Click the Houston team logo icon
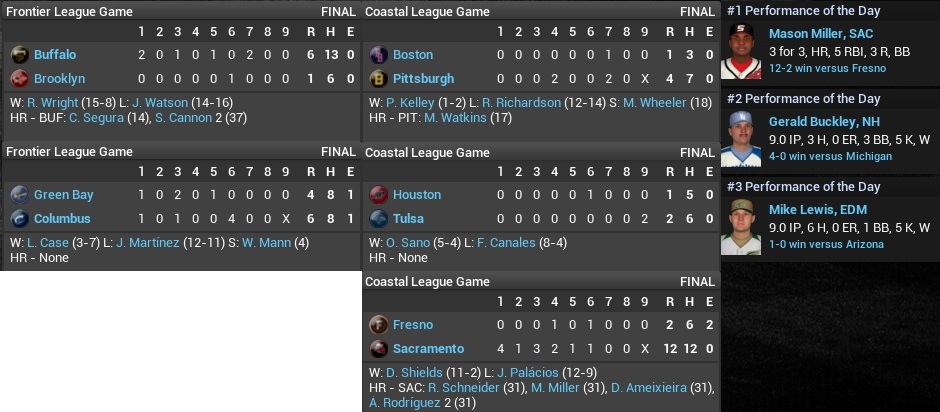940x412 pixels. click(378, 194)
